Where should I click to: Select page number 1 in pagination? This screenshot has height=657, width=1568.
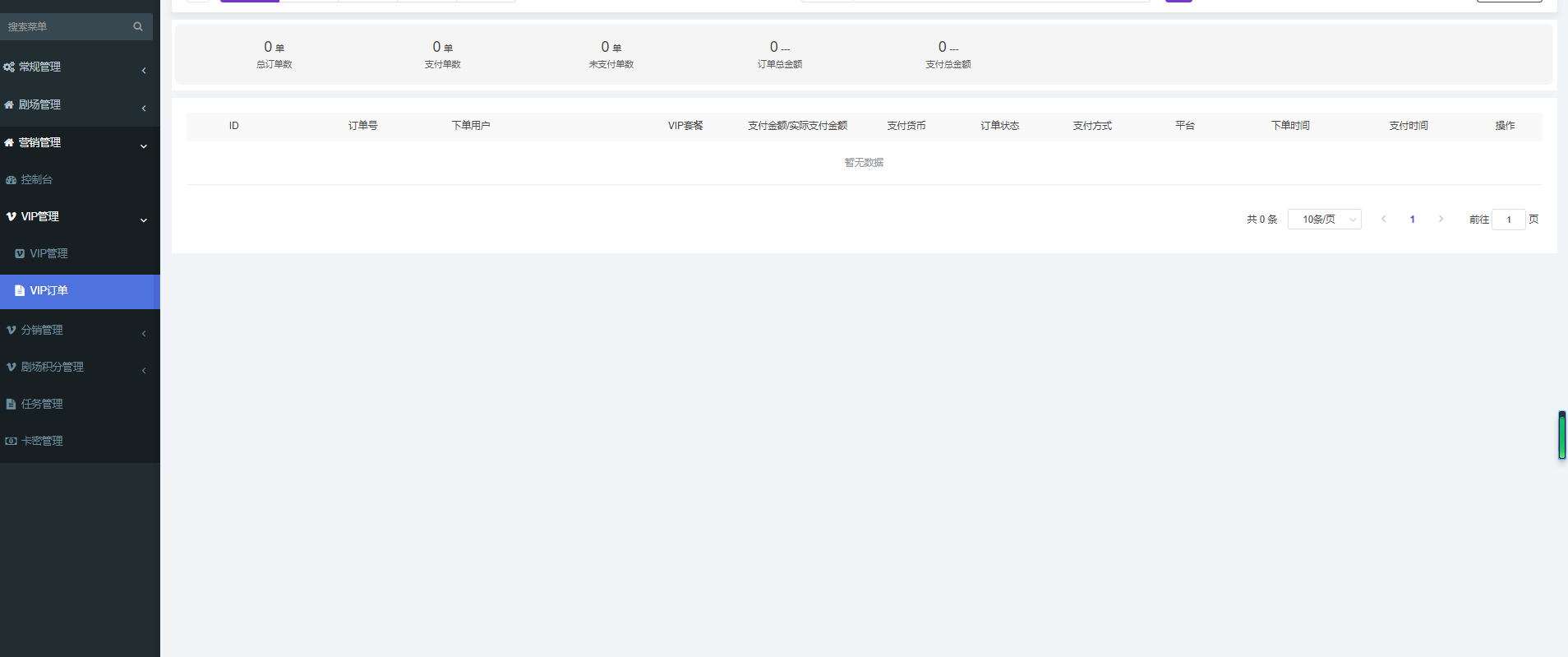pyautogui.click(x=1413, y=220)
